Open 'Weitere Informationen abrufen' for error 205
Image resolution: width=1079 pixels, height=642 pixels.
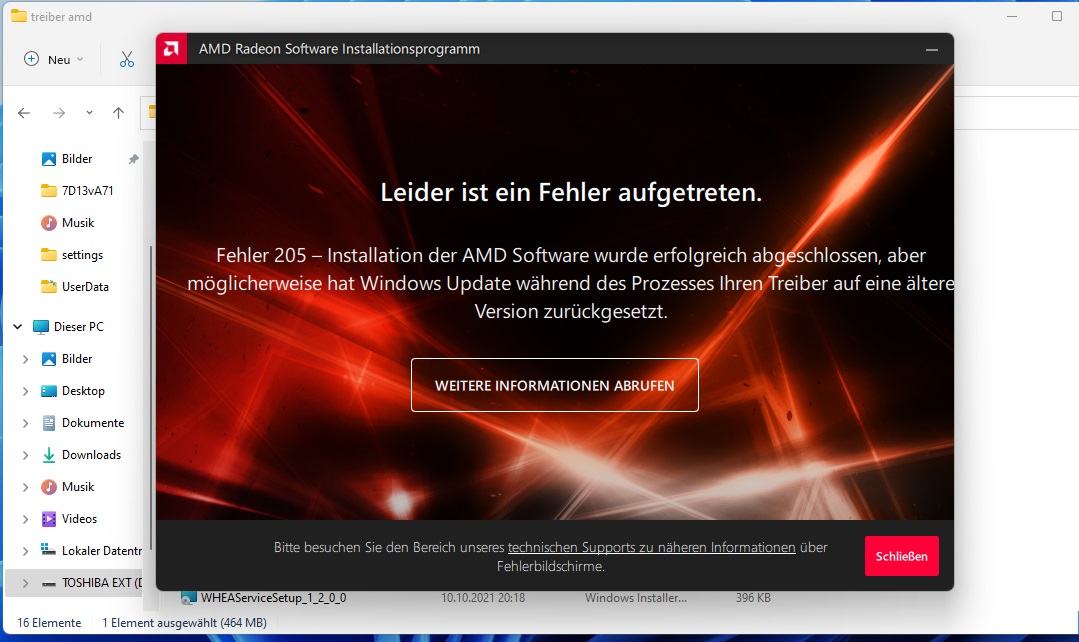click(555, 385)
